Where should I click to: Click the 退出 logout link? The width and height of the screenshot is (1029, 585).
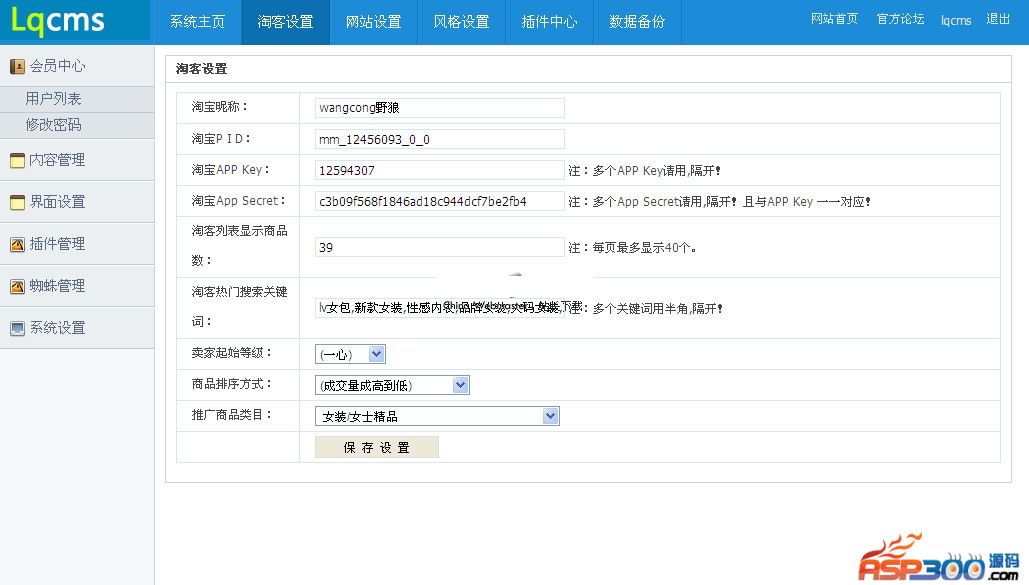[x=998, y=19]
